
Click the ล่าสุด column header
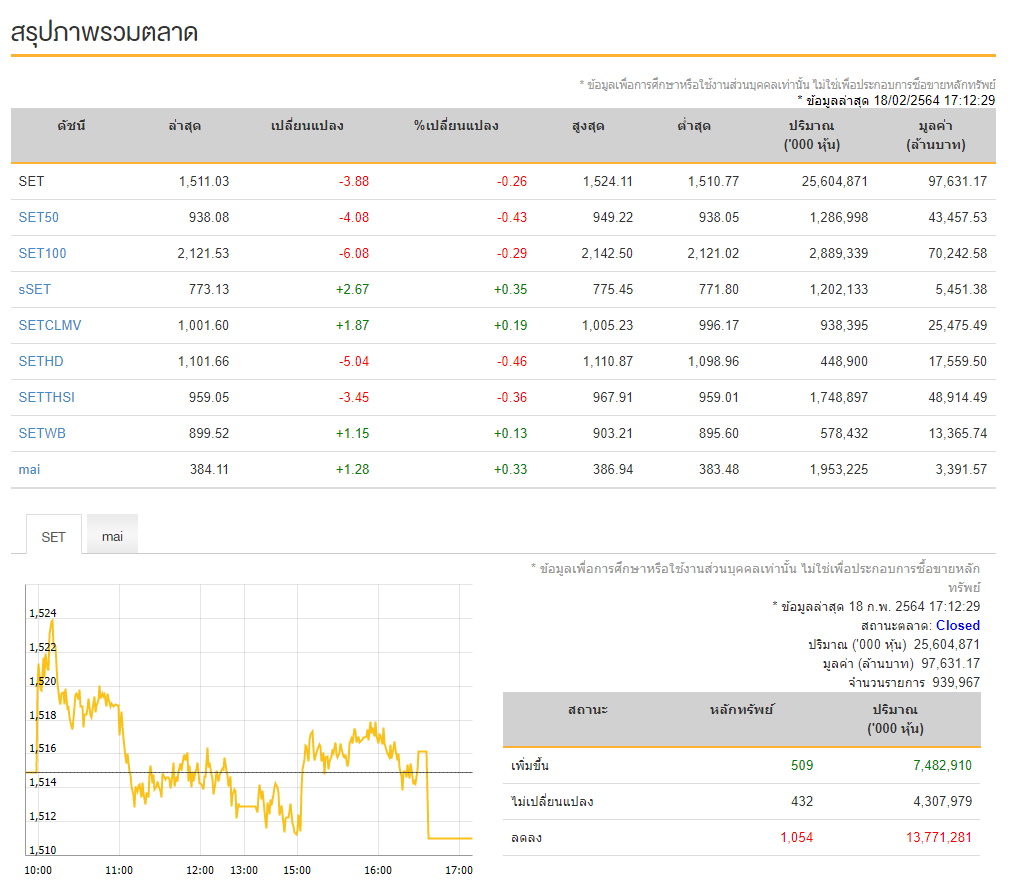(x=185, y=125)
